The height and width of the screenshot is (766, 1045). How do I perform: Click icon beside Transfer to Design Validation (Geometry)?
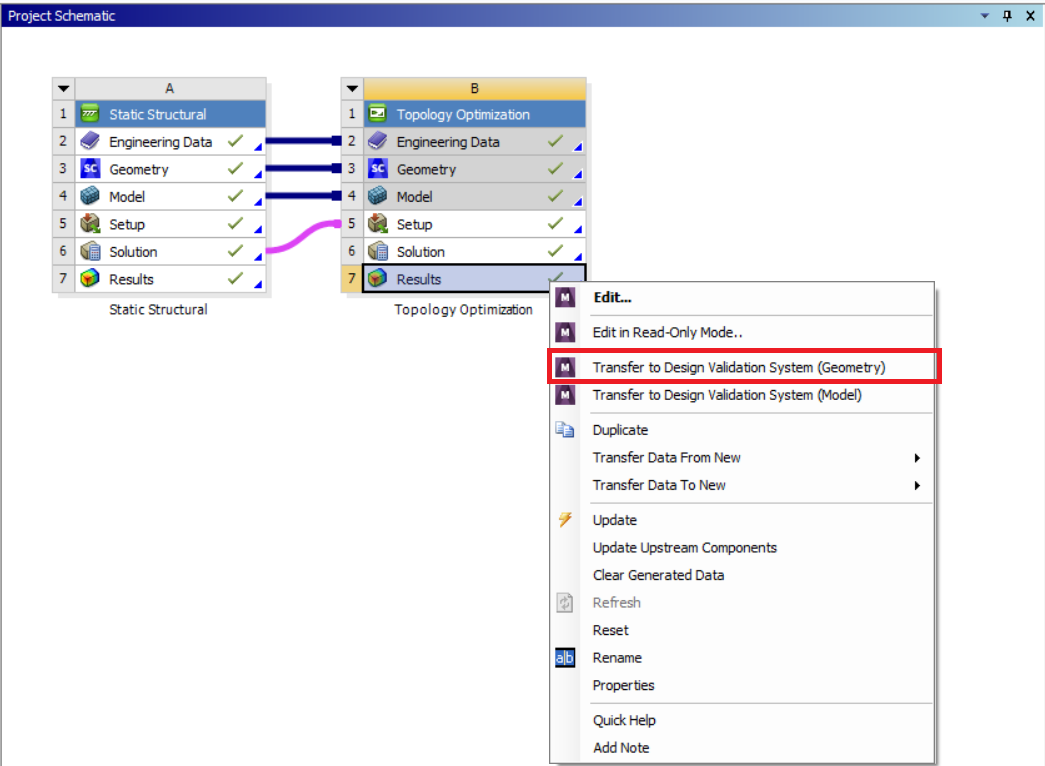[565, 367]
